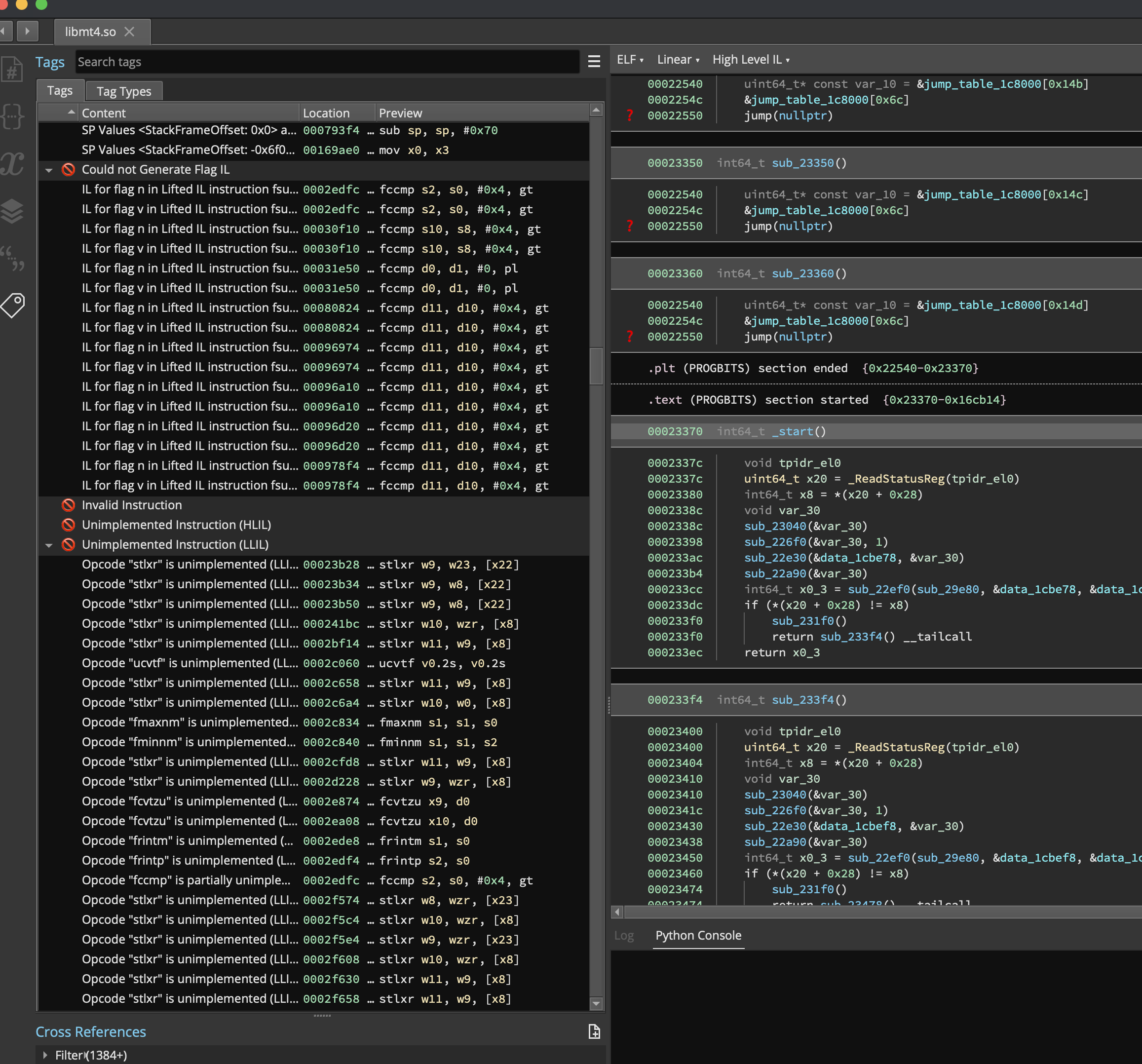This screenshot has height=1064, width=1142.
Task: Expand the Filter entry under Cross References
Action: (x=45, y=1055)
